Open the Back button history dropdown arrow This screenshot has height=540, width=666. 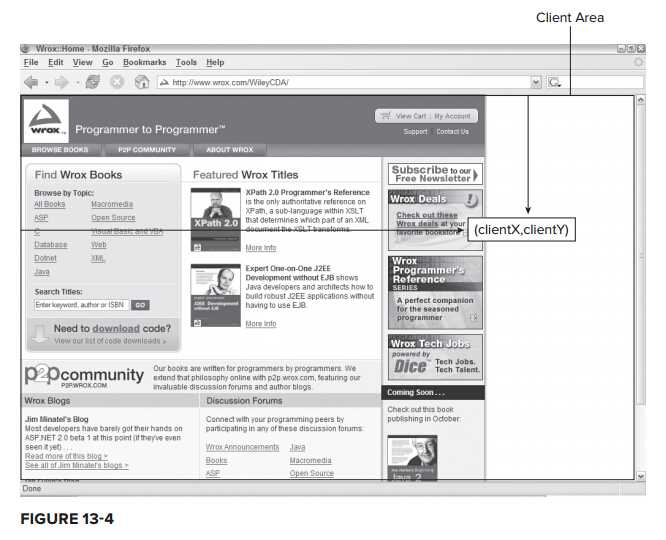pyautogui.click(x=46, y=82)
